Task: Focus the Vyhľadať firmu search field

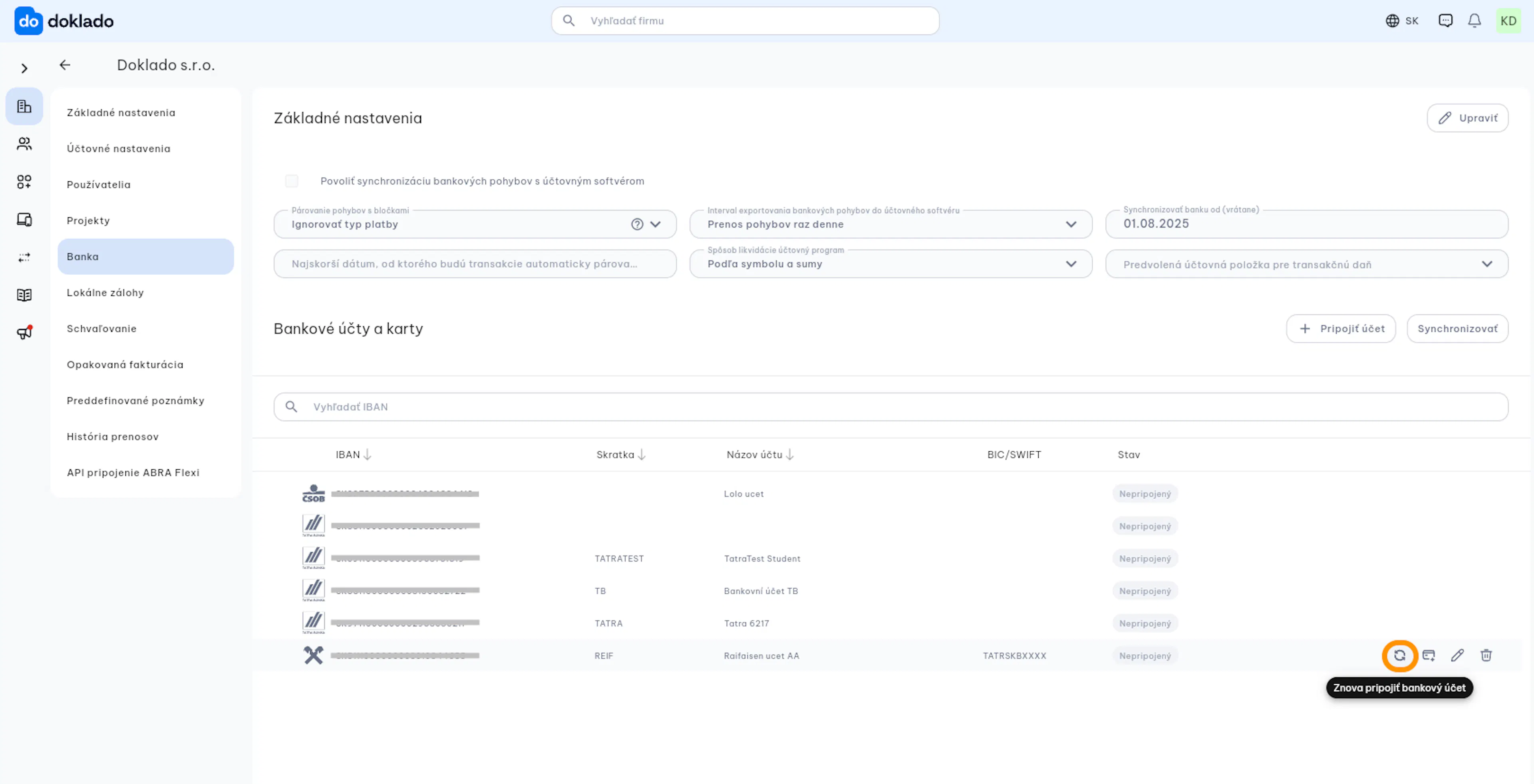Action: (x=745, y=21)
